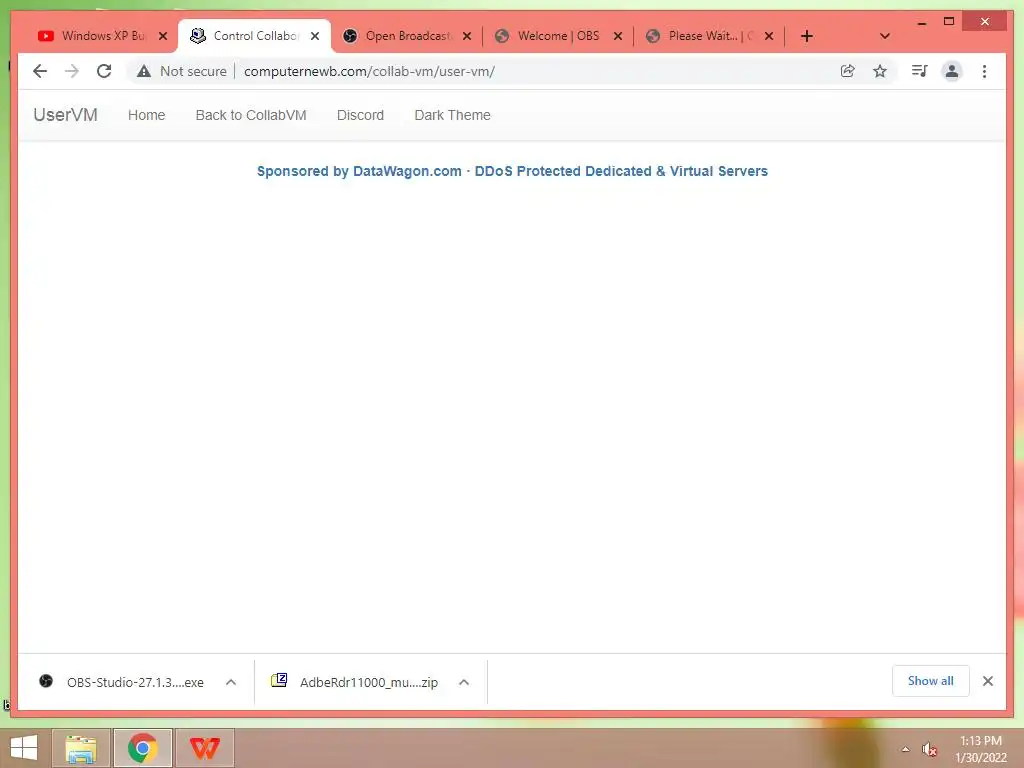
Task: Open the Discord navbar link
Action: click(360, 115)
